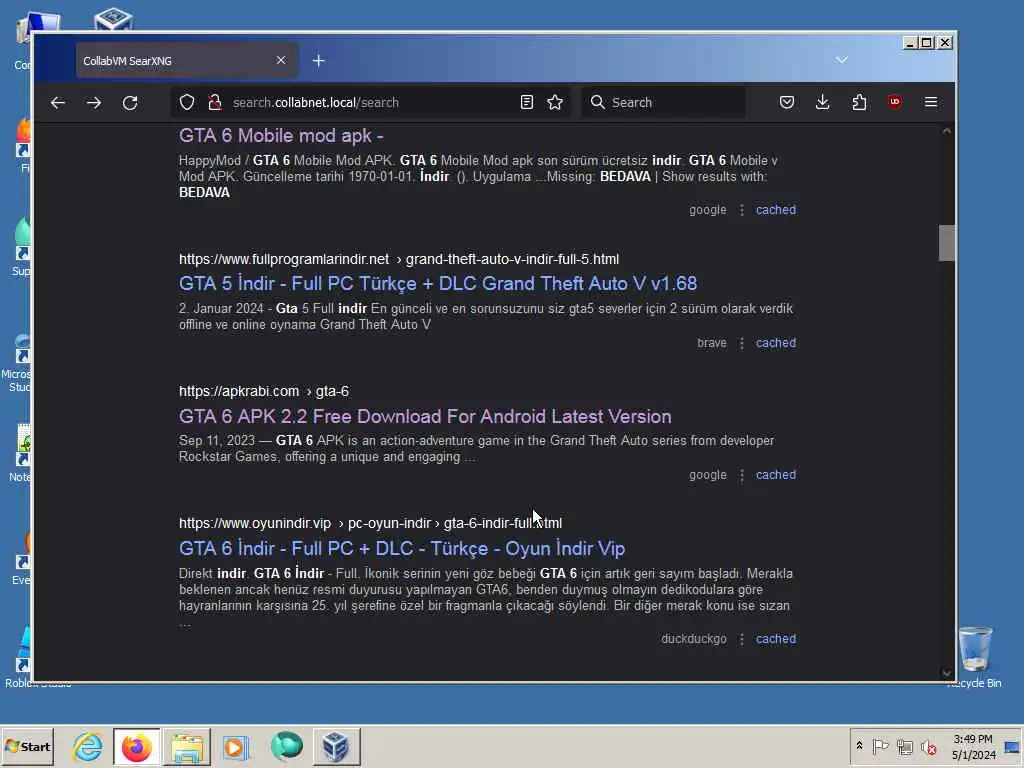Expand options dots next to brave
The width and height of the screenshot is (1024, 768).
coord(741,343)
